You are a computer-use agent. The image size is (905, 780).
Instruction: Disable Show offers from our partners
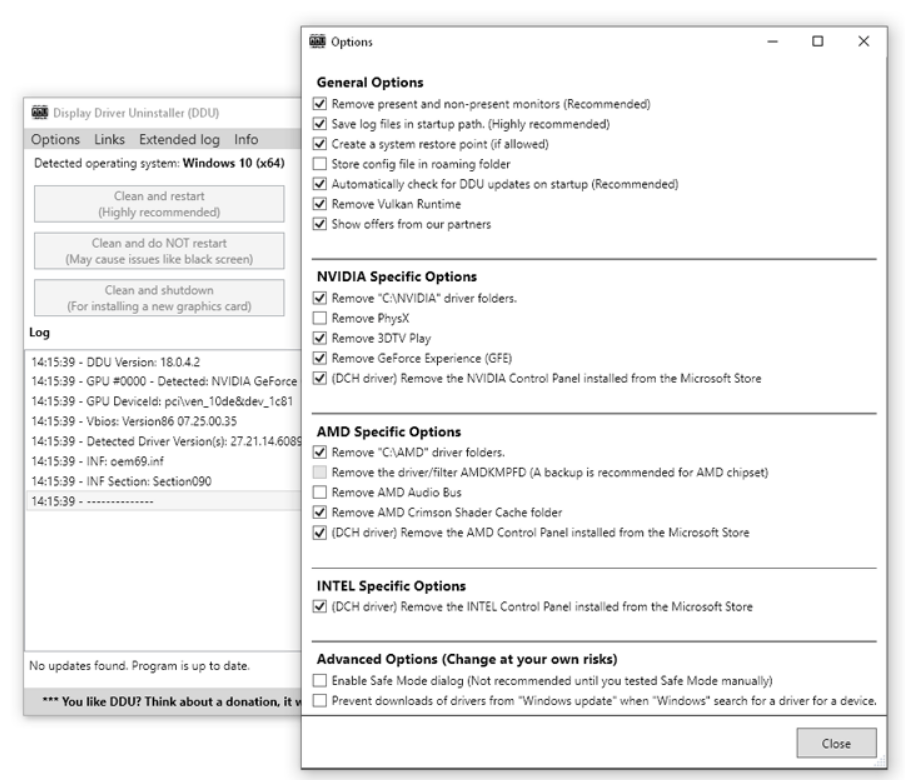coord(320,224)
